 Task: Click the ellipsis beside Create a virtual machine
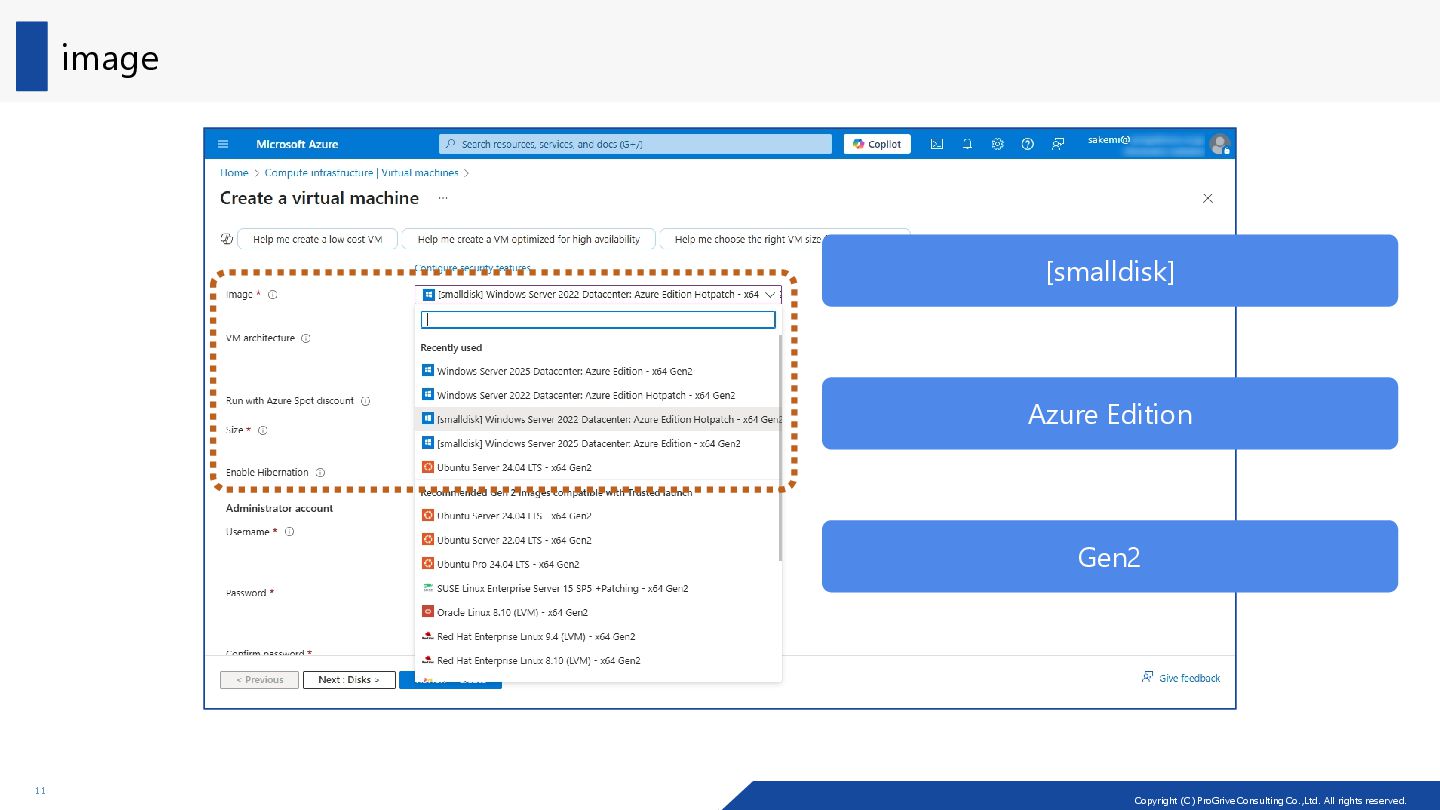[443, 198]
